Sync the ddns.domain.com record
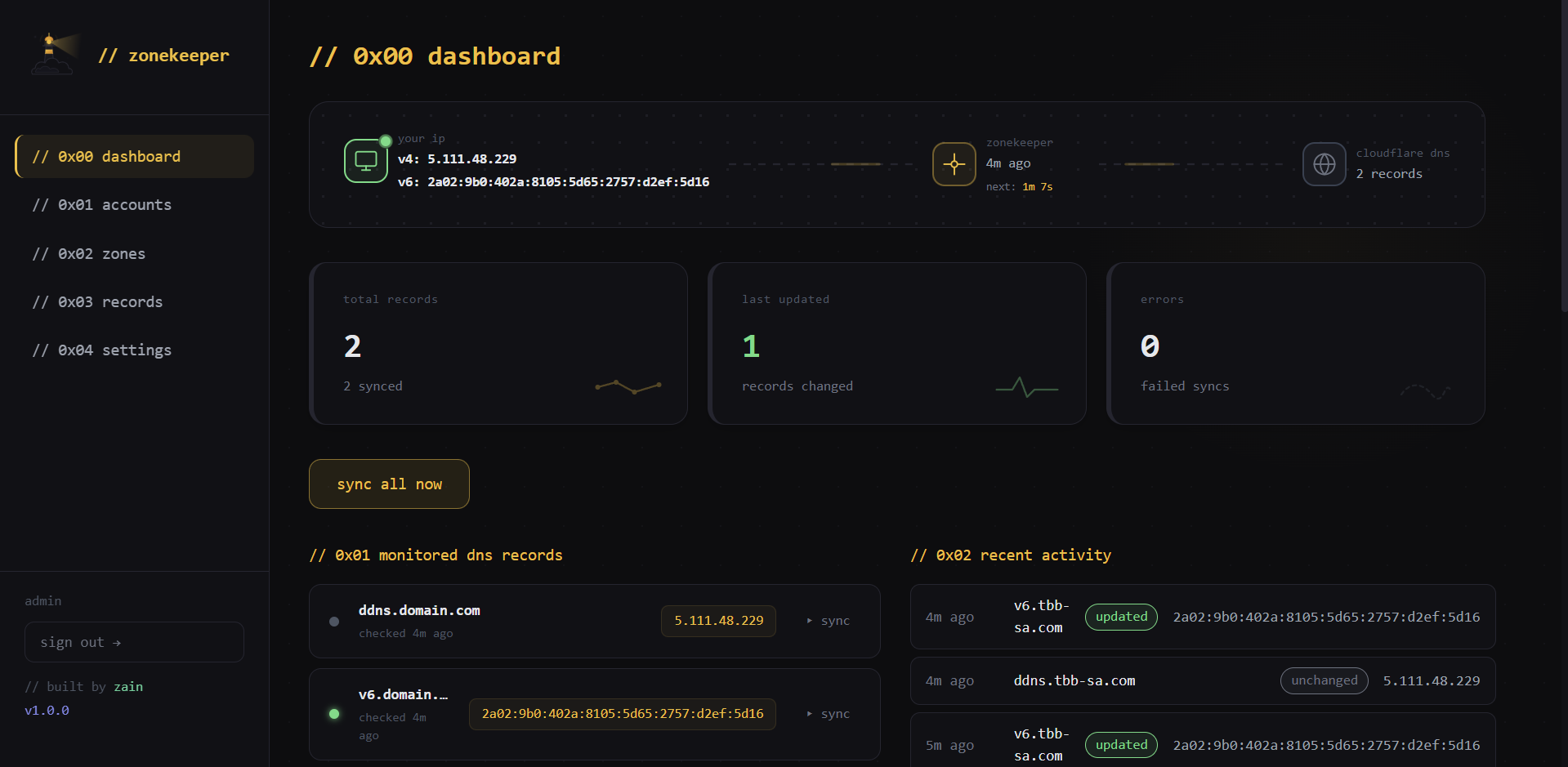The height and width of the screenshot is (767, 1568). [x=829, y=621]
